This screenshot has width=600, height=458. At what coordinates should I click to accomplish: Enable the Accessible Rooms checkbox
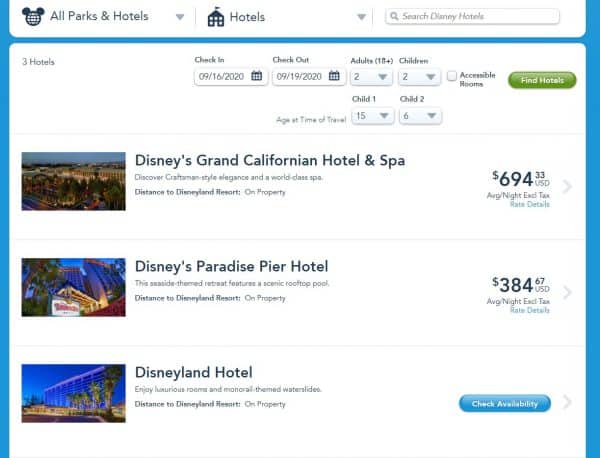453,76
